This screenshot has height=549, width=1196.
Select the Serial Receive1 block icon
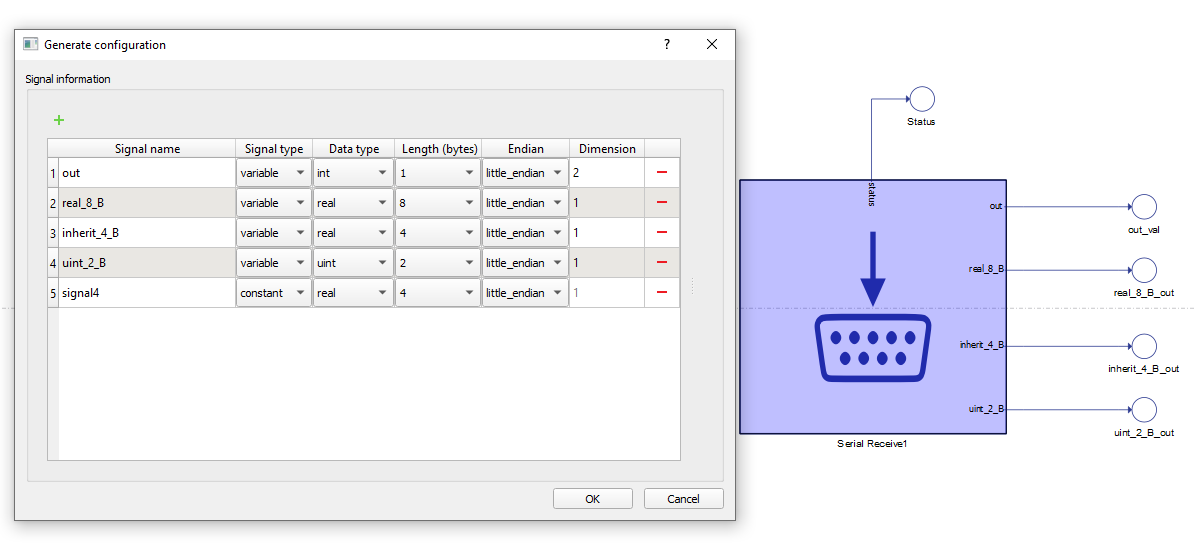[x=872, y=307]
